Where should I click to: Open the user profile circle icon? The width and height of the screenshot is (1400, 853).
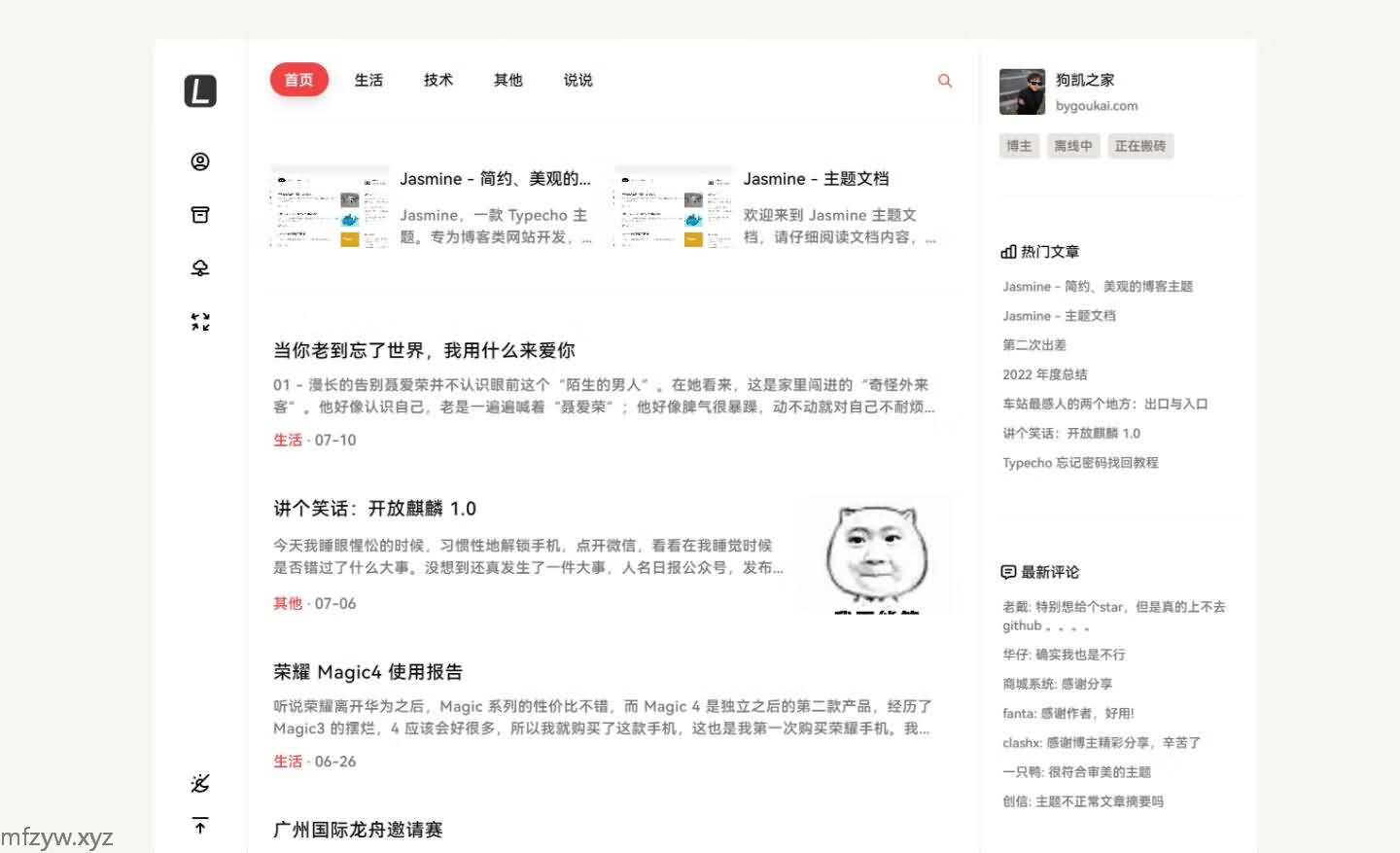(x=200, y=161)
